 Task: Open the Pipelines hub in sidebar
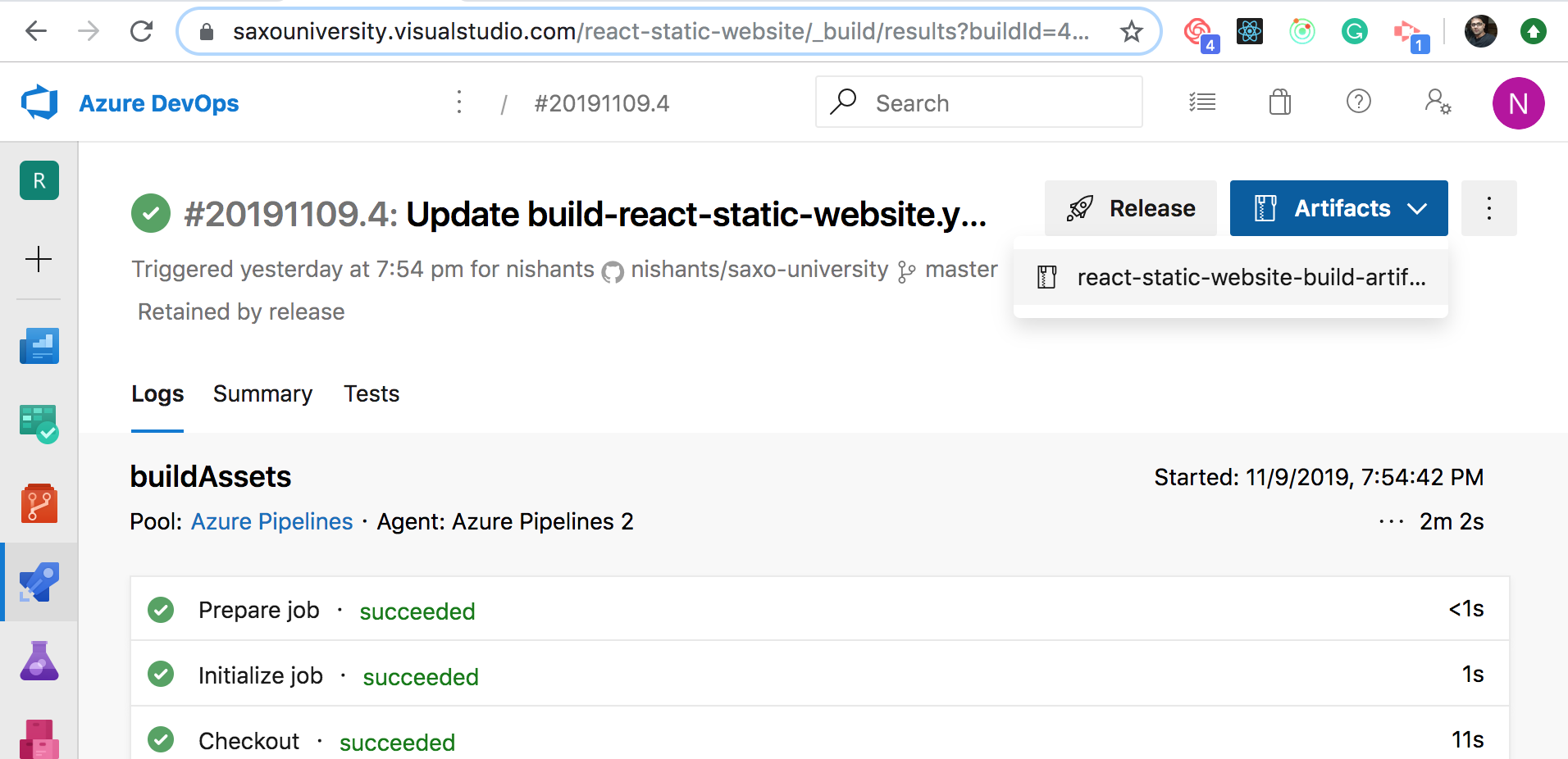coord(39,582)
